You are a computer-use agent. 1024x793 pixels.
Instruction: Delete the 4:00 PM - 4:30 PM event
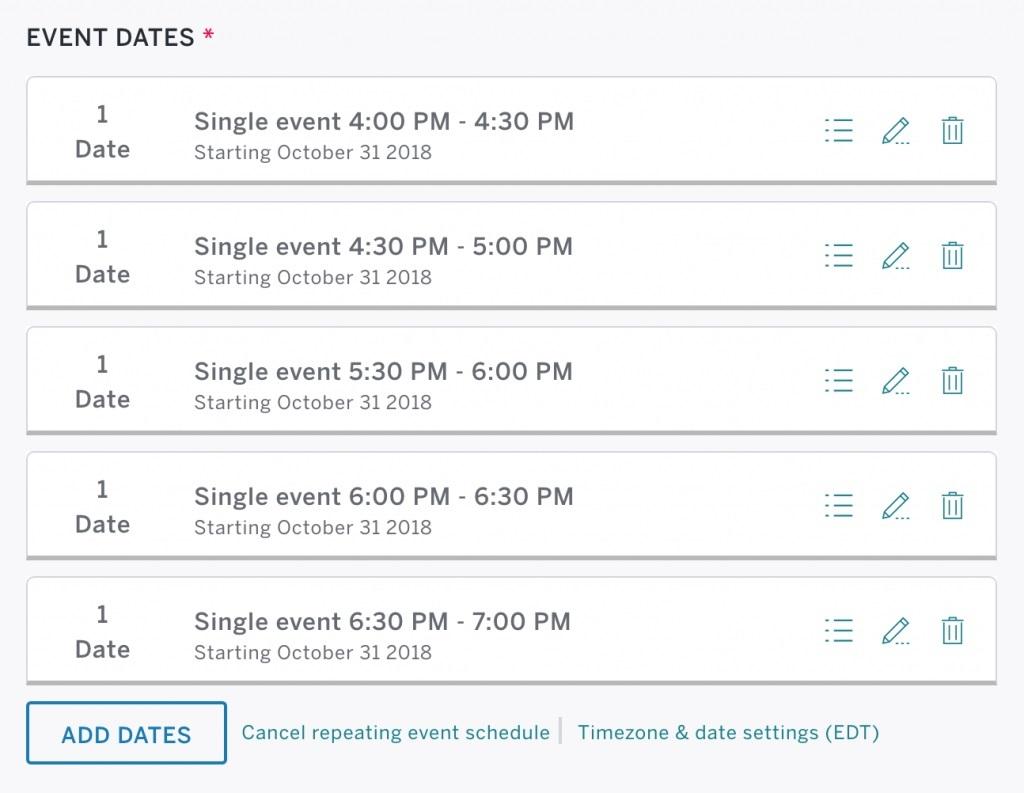click(x=952, y=131)
